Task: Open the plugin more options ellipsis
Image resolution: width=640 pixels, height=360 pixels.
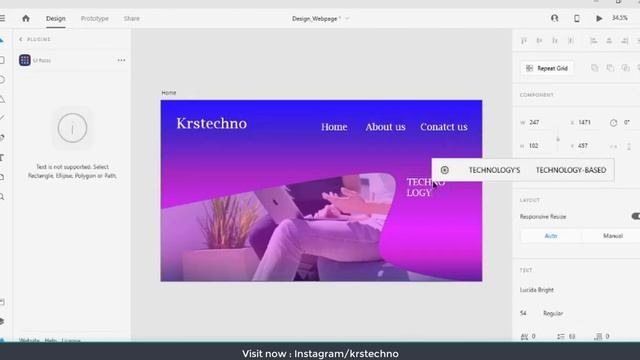Action: coord(121,60)
